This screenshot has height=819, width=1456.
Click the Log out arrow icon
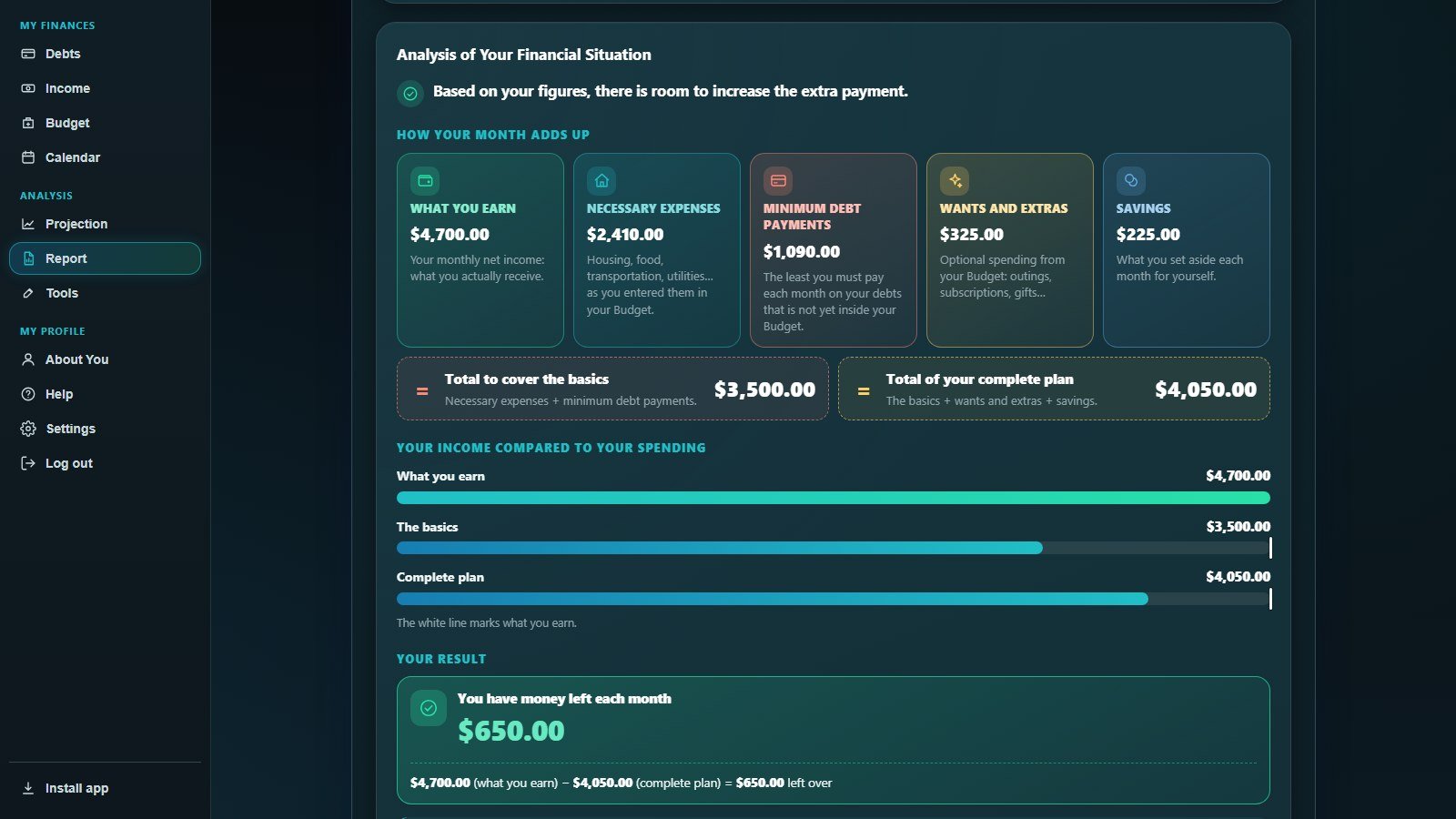(x=28, y=463)
